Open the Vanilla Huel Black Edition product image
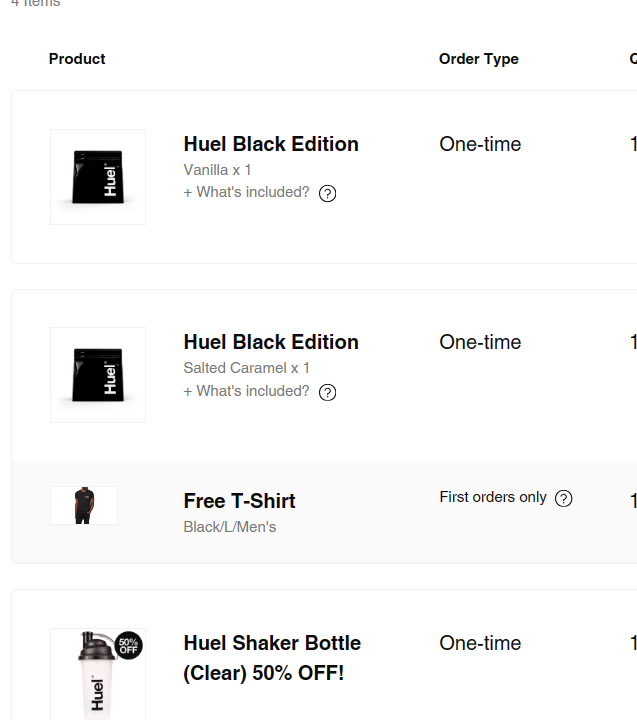 [x=98, y=177]
